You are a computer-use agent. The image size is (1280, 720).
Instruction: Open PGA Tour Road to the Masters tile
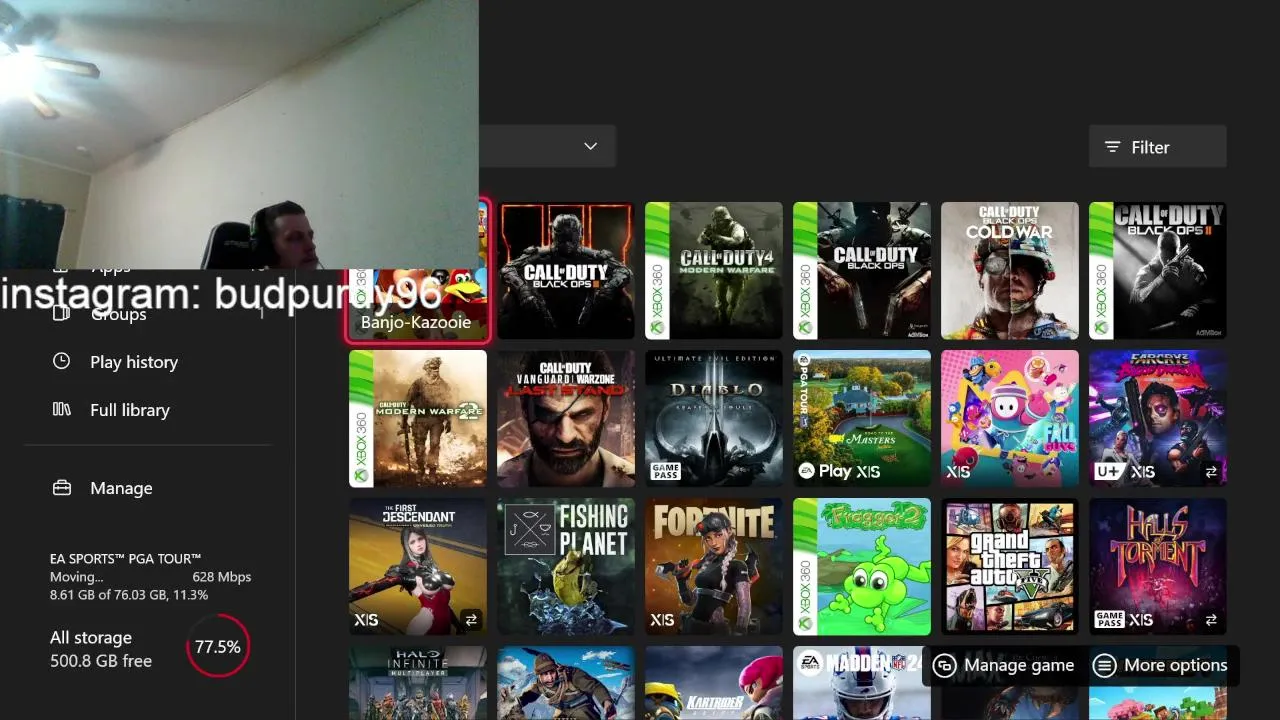(x=862, y=418)
